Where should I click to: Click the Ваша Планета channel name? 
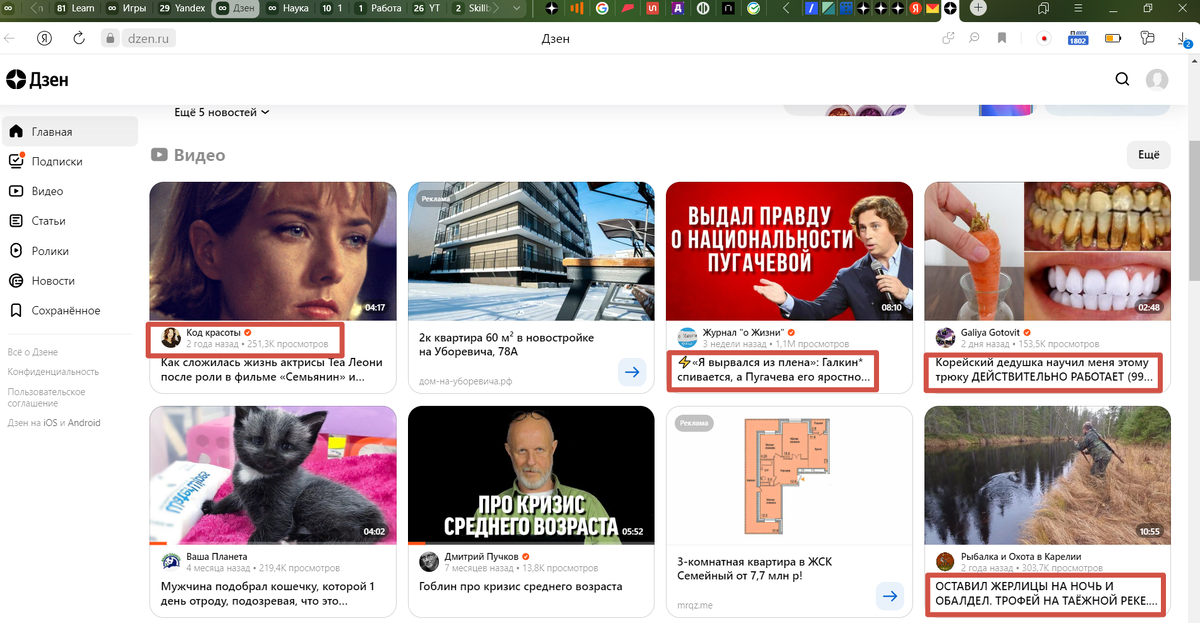(217, 556)
